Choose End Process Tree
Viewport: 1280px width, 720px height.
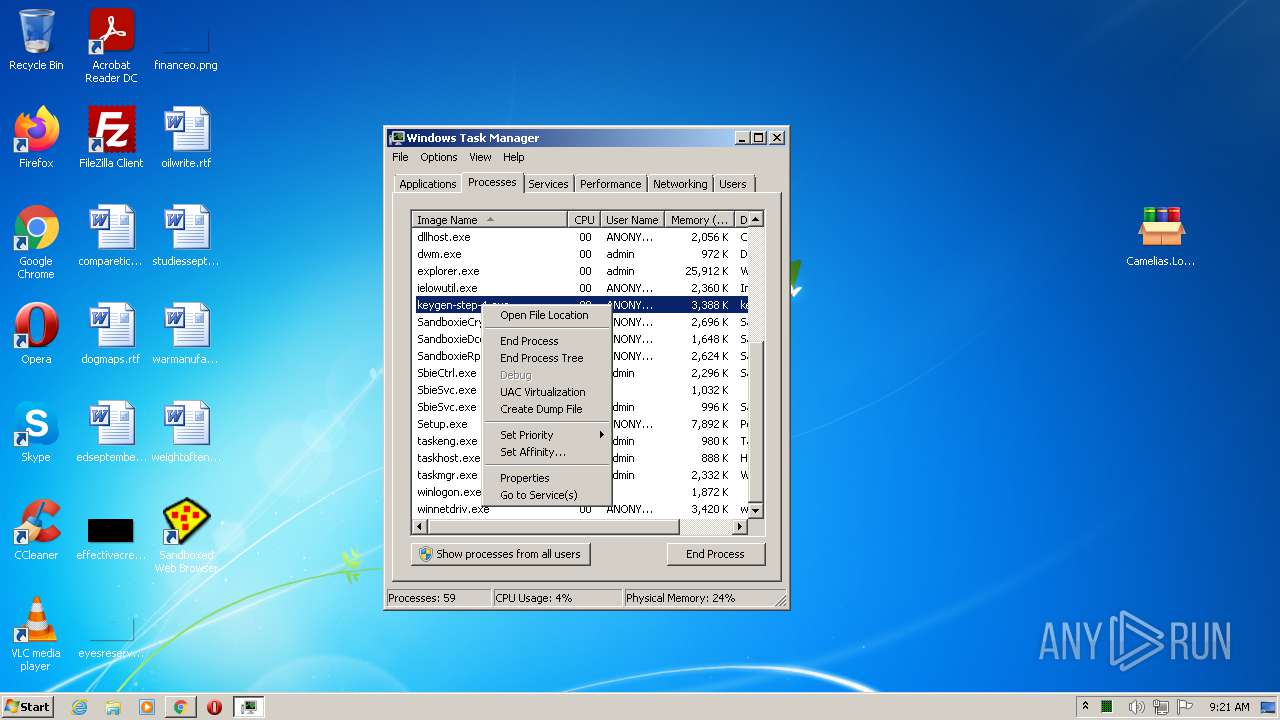coord(546,358)
